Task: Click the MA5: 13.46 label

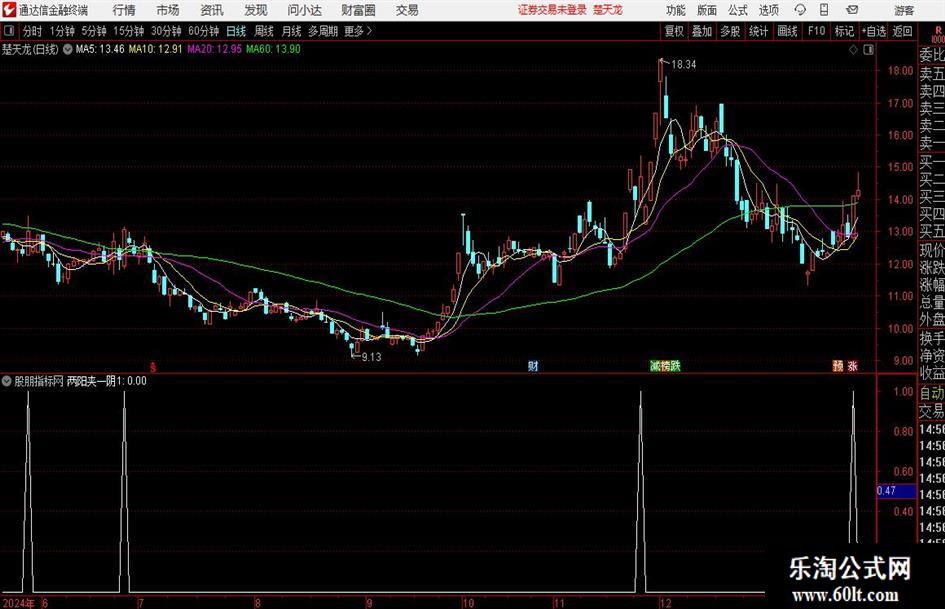Action: click(x=99, y=49)
